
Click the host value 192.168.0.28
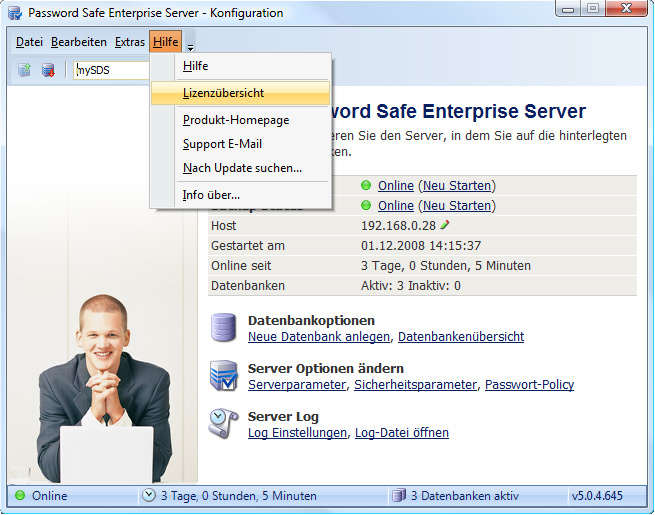(398, 226)
